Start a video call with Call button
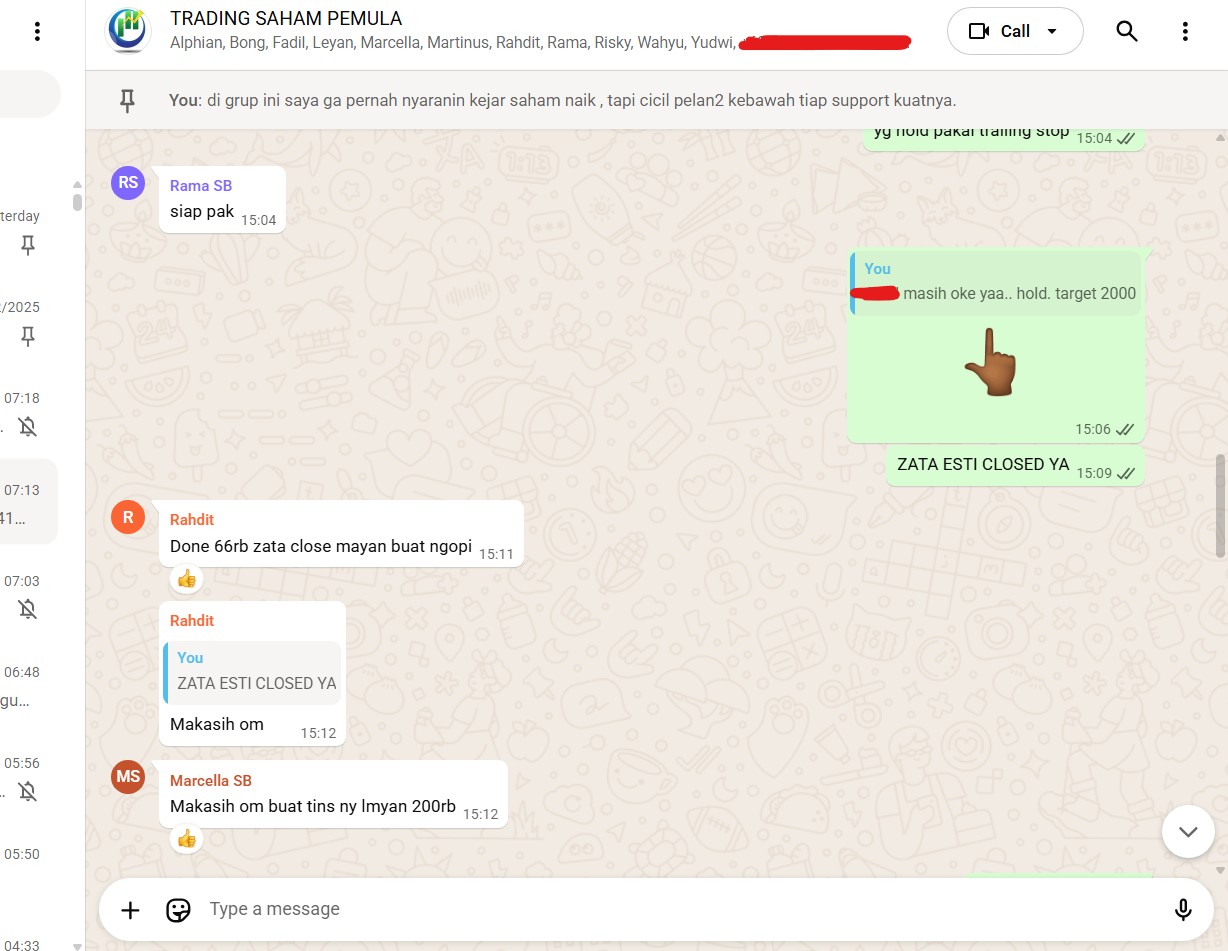The height and width of the screenshot is (951, 1228). click(1000, 31)
